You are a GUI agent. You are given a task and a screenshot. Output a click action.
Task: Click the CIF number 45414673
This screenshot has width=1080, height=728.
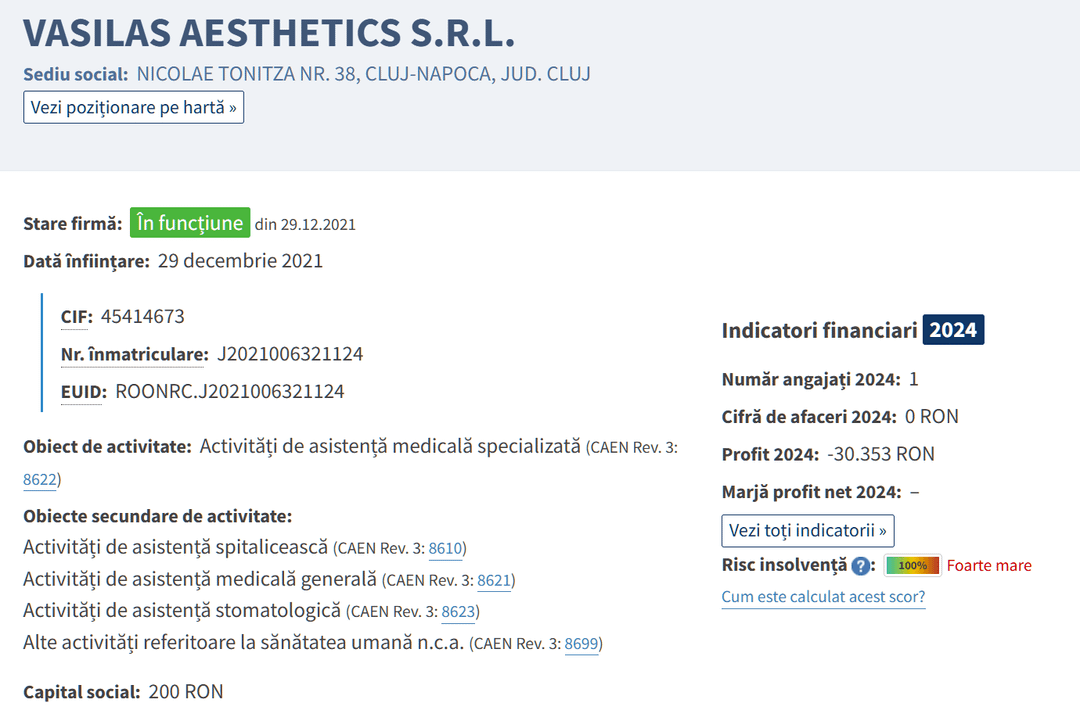142,317
